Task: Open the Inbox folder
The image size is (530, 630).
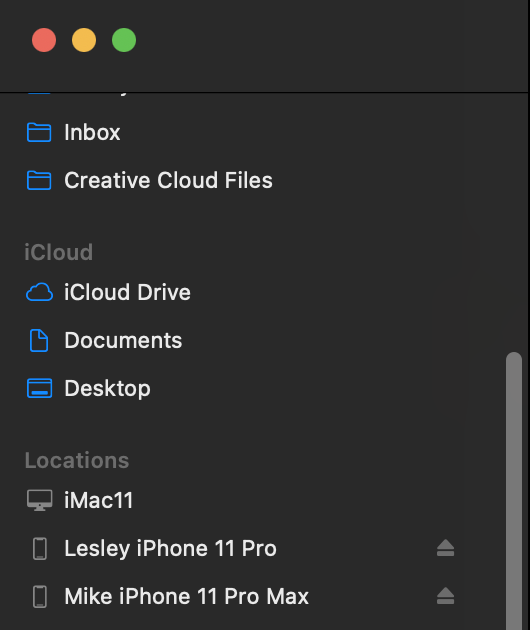Action: 92,132
